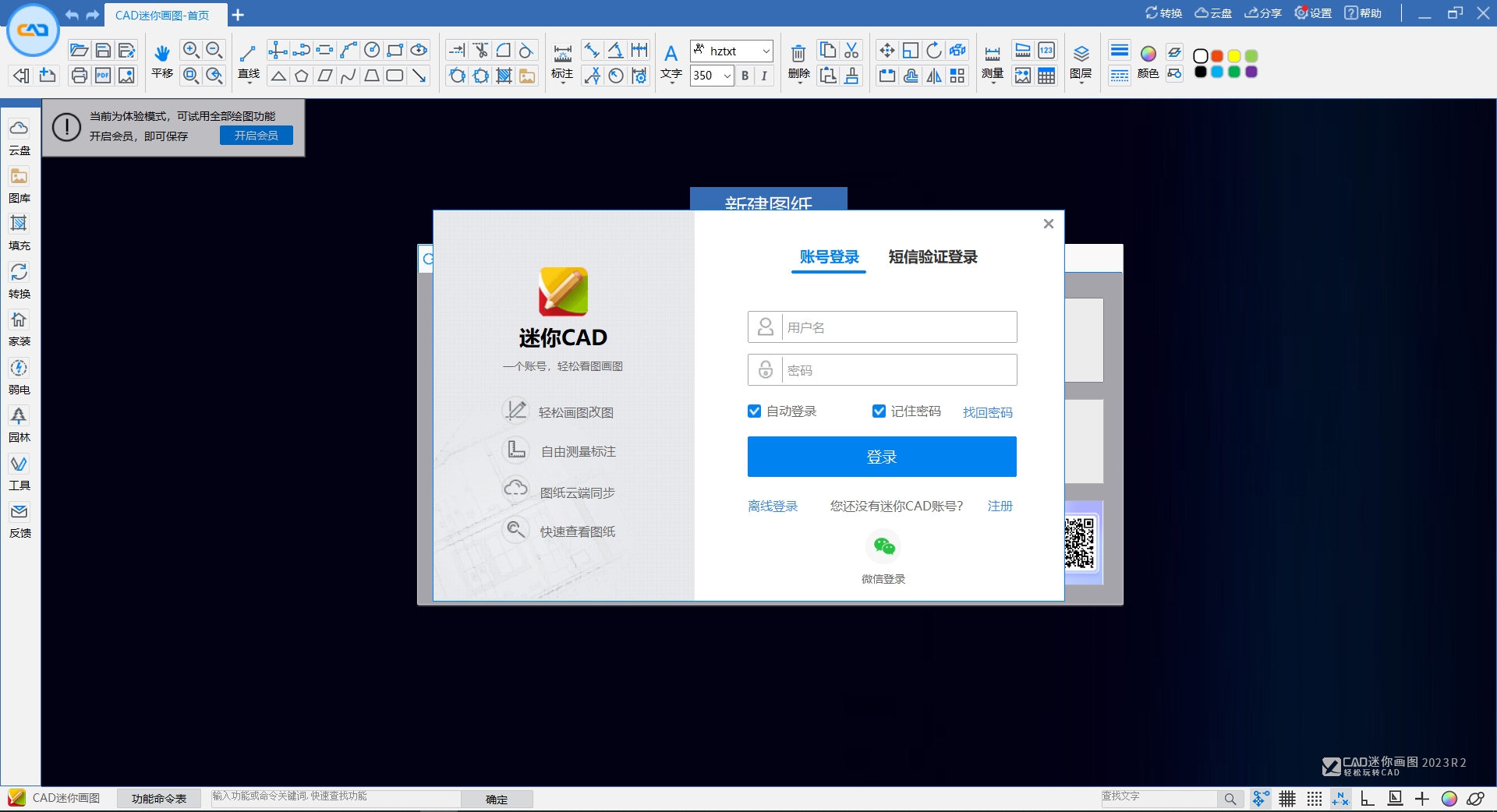The image size is (1497, 812).
Task: Uncheck the 记住密码 remember password checkbox
Action: coord(879,411)
